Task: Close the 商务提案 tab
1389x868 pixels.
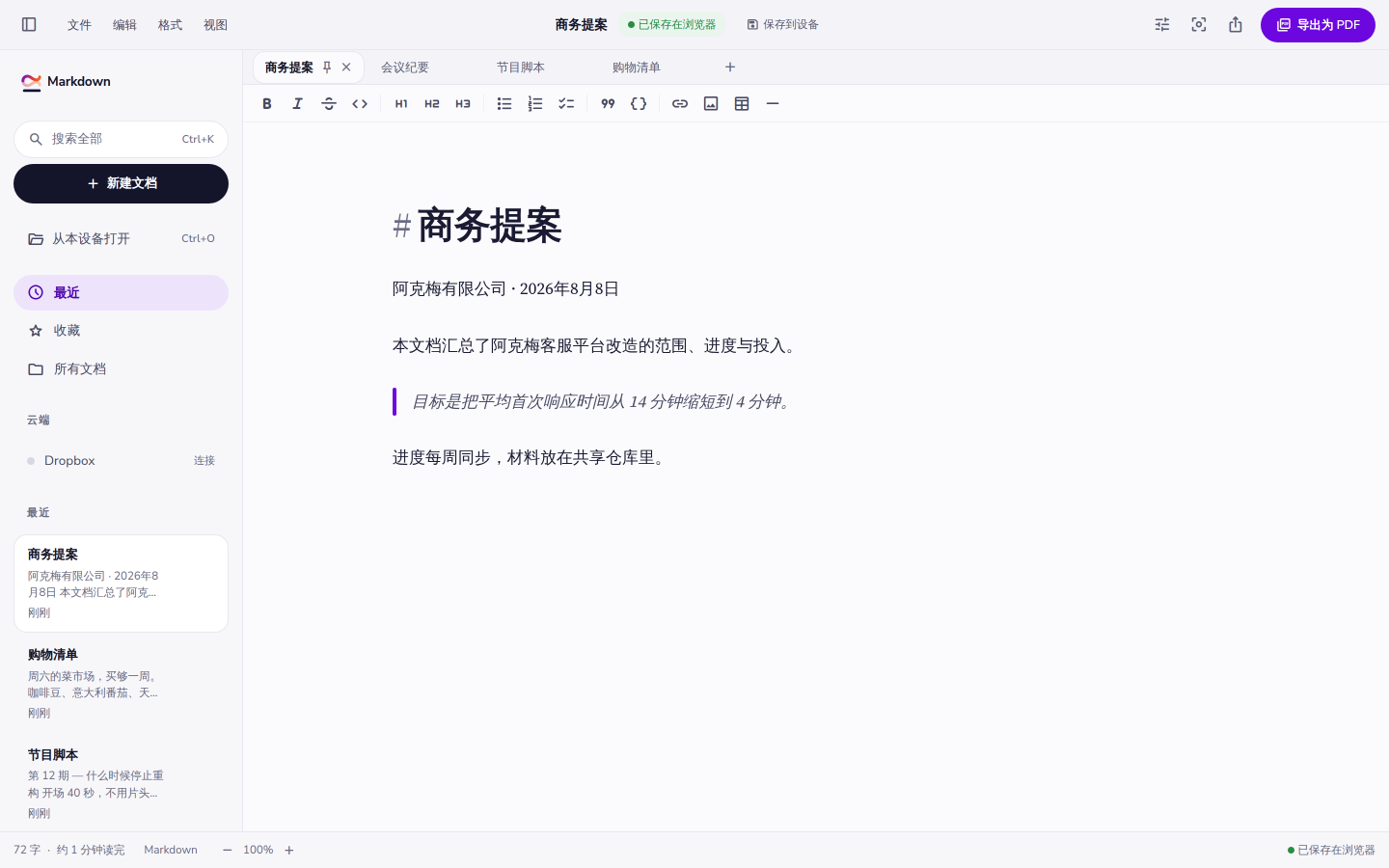Action: (x=346, y=68)
